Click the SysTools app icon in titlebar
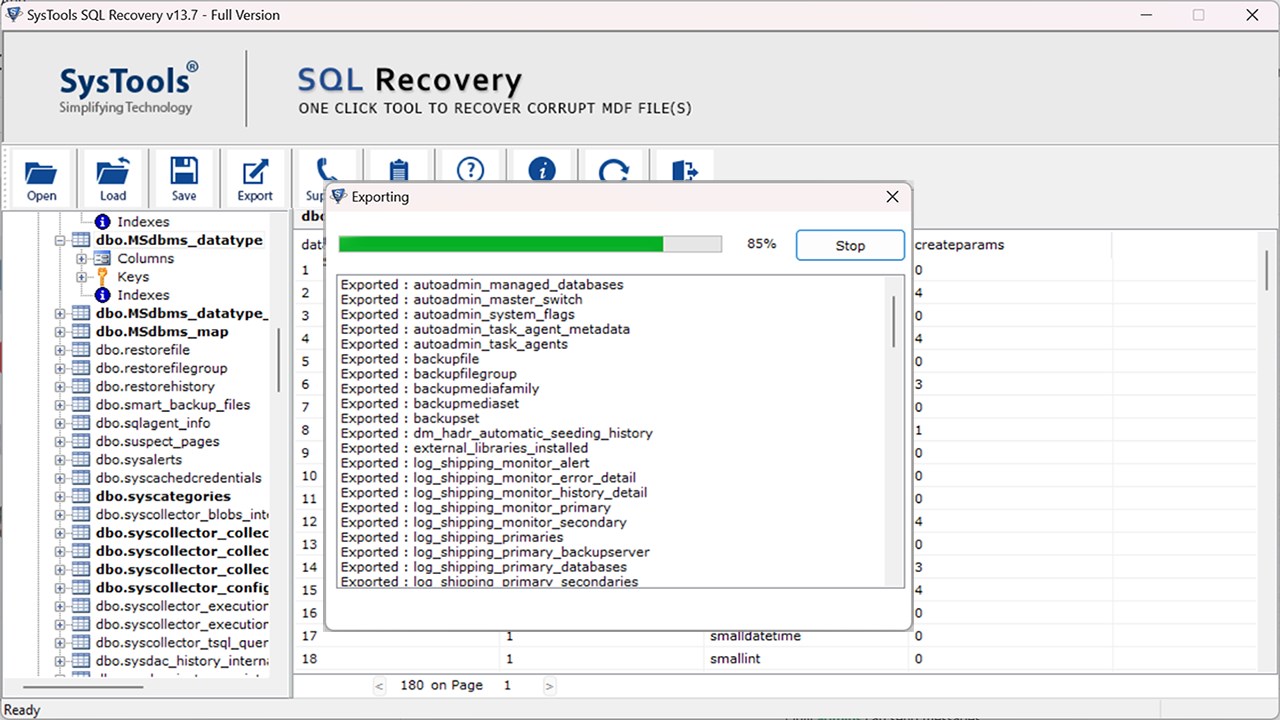 [x=14, y=15]
